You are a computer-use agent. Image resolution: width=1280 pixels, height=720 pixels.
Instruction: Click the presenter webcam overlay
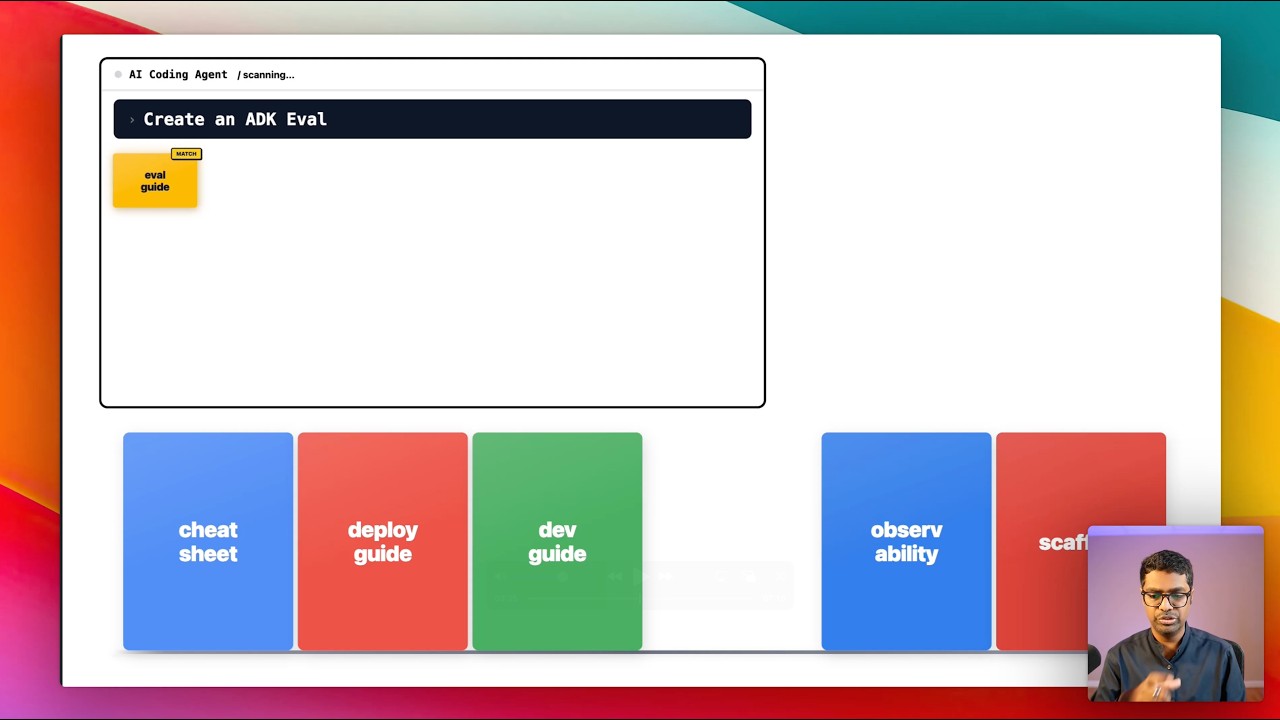tap(1176, 613)
